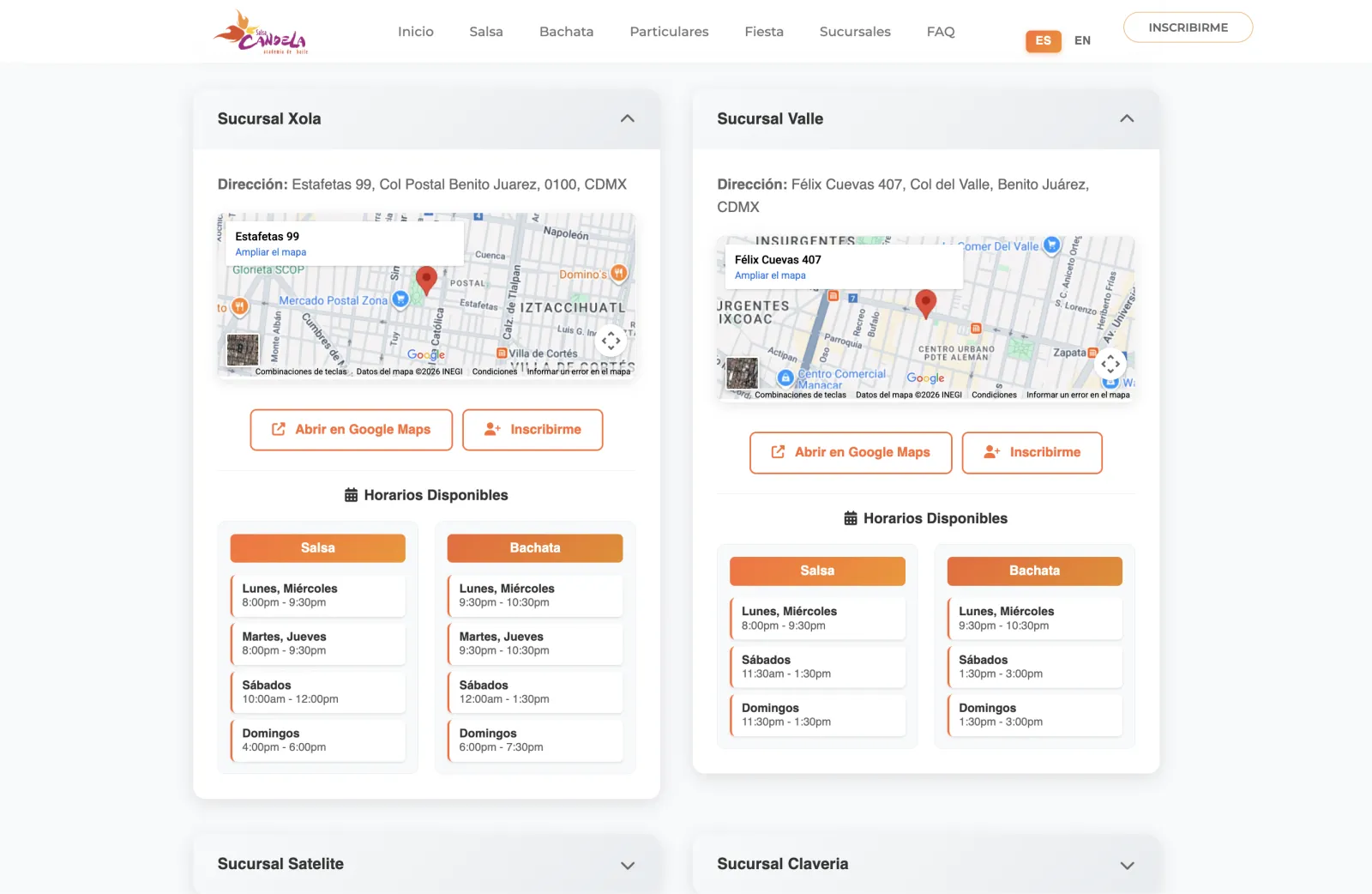Switch language to ES
The width and height of the screenshot is (1372, 894).
(1043, 40)
